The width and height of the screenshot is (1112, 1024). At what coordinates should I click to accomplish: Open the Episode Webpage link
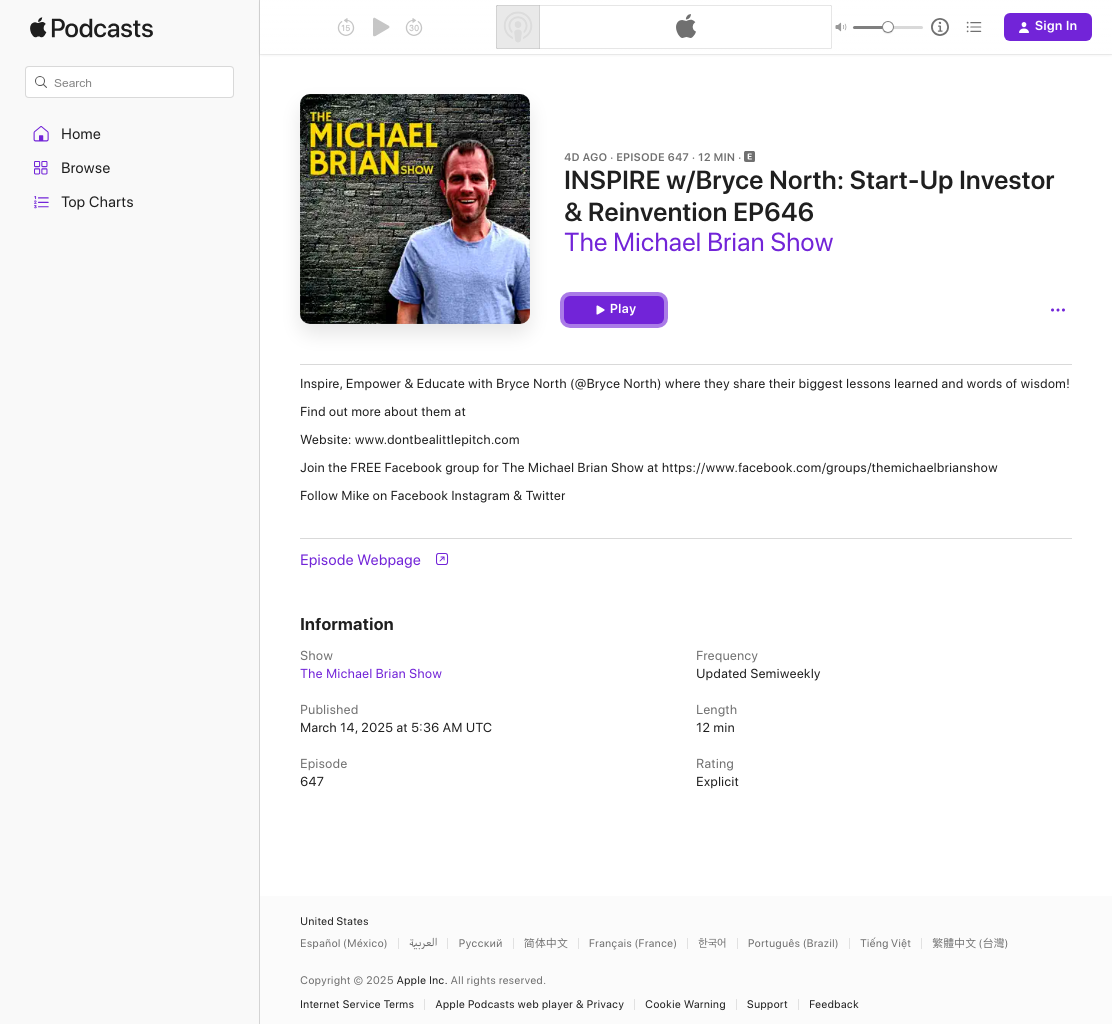pos(360,560)
